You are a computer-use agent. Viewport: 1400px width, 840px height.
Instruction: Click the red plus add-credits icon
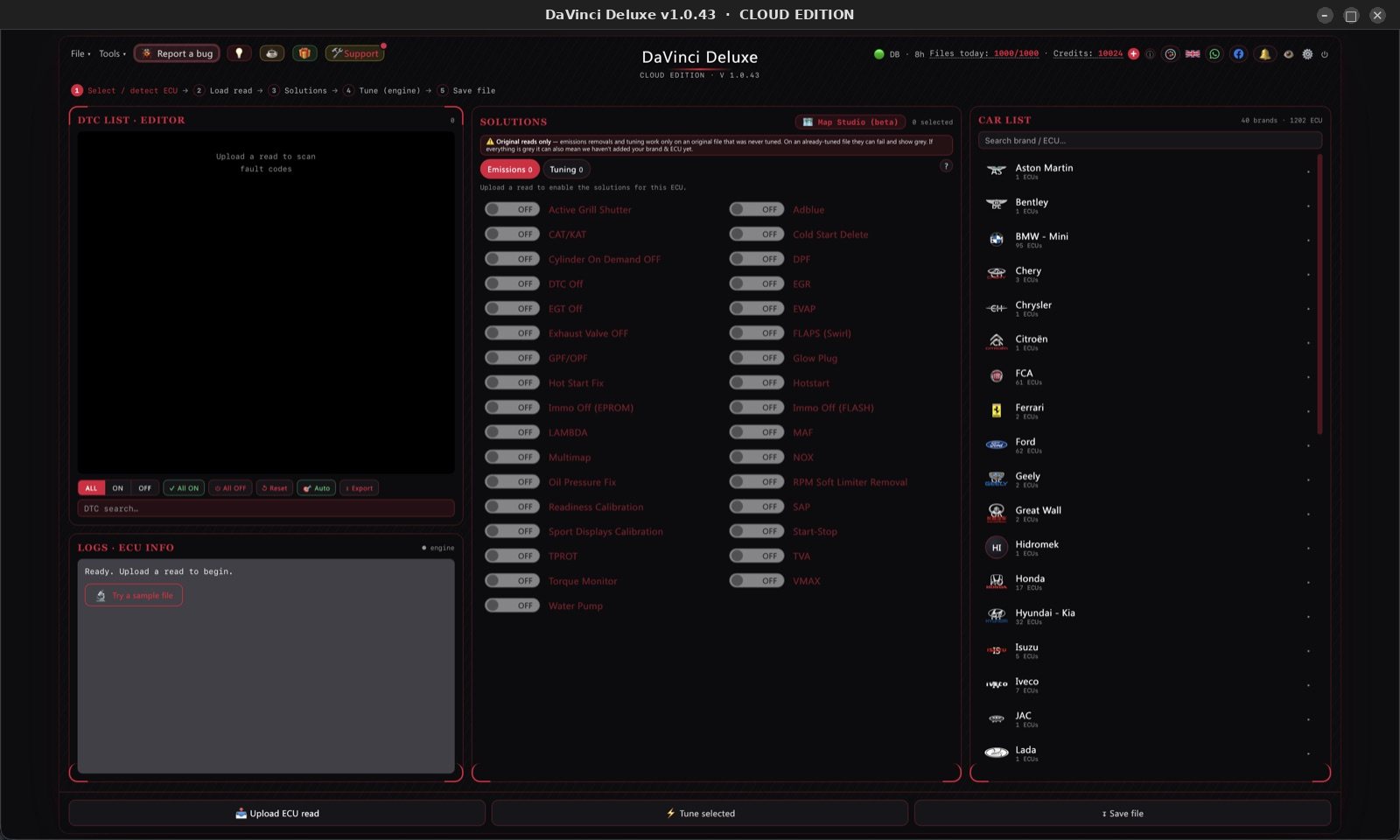pos(1134,53)
